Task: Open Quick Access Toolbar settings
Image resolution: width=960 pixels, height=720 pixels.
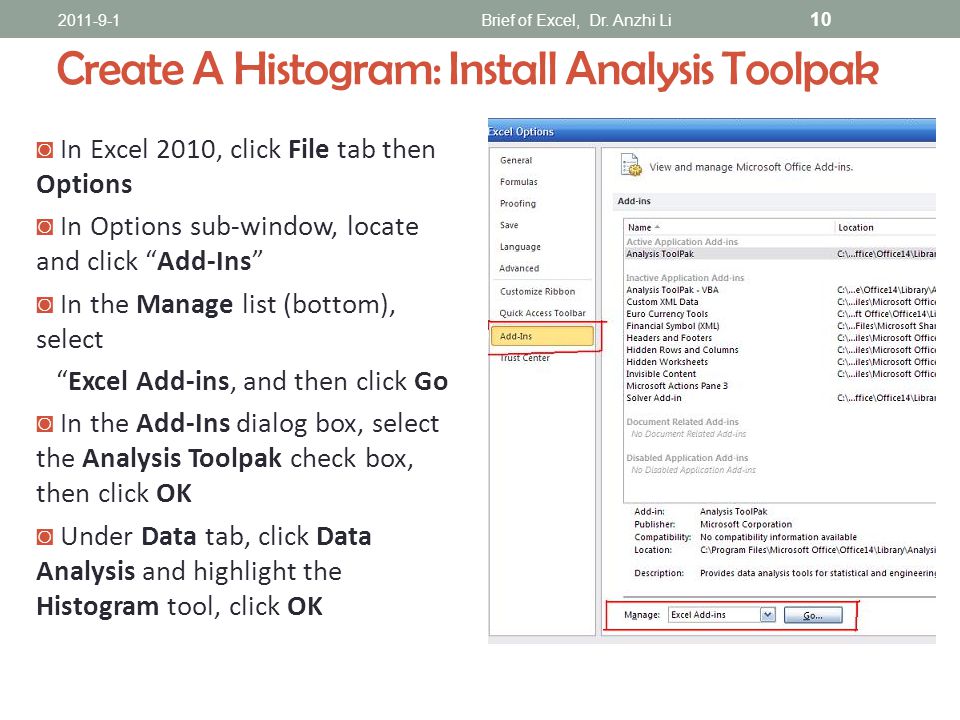Action: point(542,313)
